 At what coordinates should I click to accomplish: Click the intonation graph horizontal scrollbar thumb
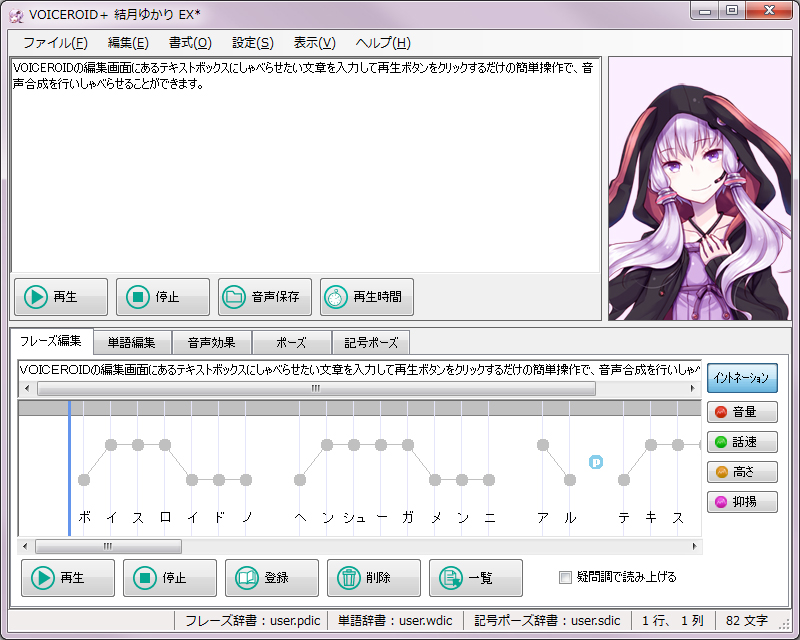[108, 547]
